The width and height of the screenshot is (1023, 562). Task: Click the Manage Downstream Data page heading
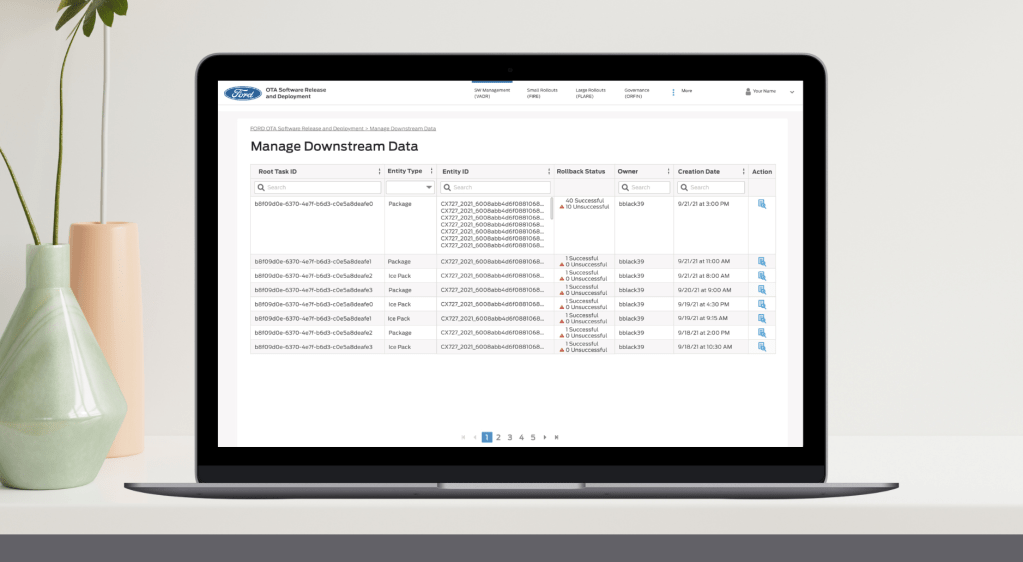coord(334,146)
